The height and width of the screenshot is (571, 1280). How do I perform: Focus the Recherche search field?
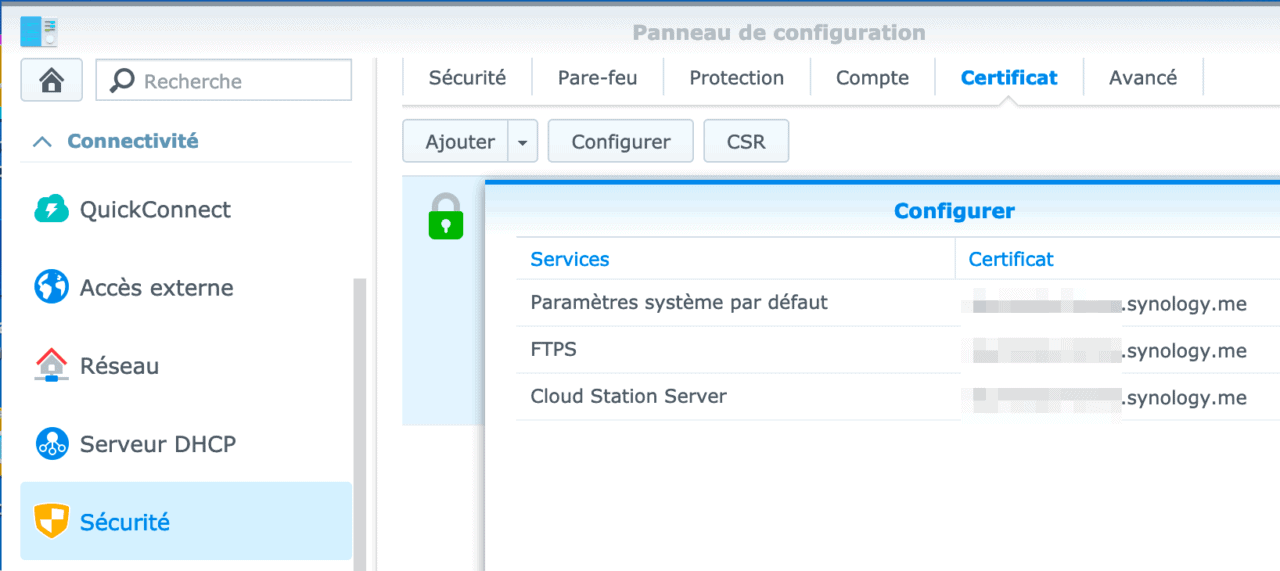[x=224, y=81]
